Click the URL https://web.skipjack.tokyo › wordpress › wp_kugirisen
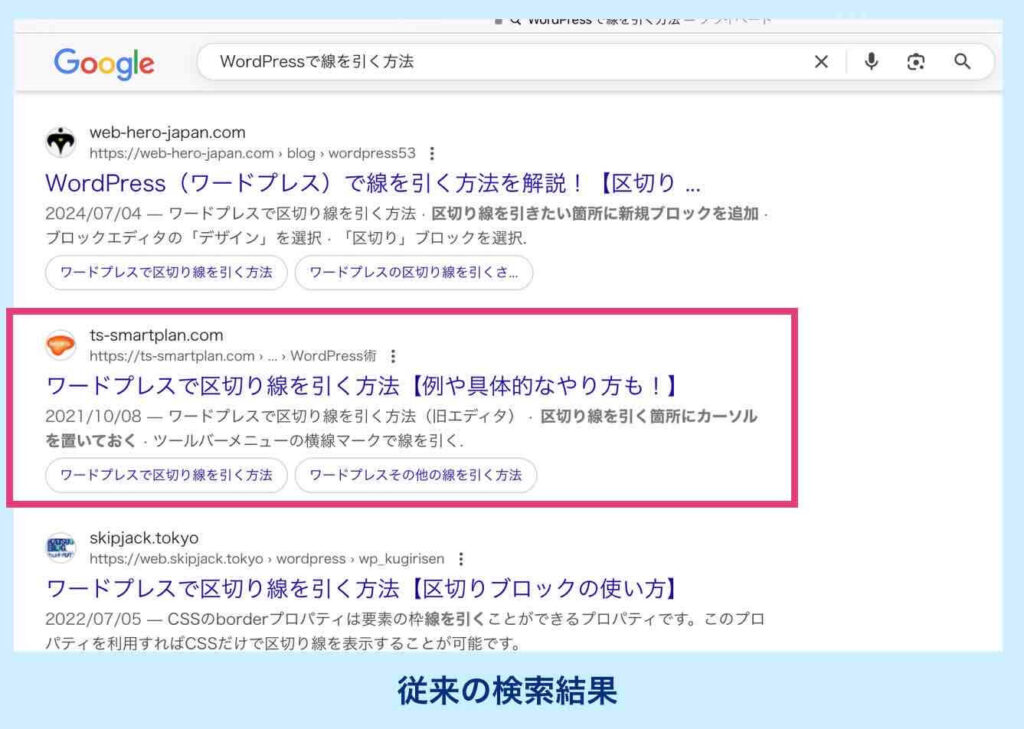This screenshot has height=729, width=1024. [x=266, y=559]
